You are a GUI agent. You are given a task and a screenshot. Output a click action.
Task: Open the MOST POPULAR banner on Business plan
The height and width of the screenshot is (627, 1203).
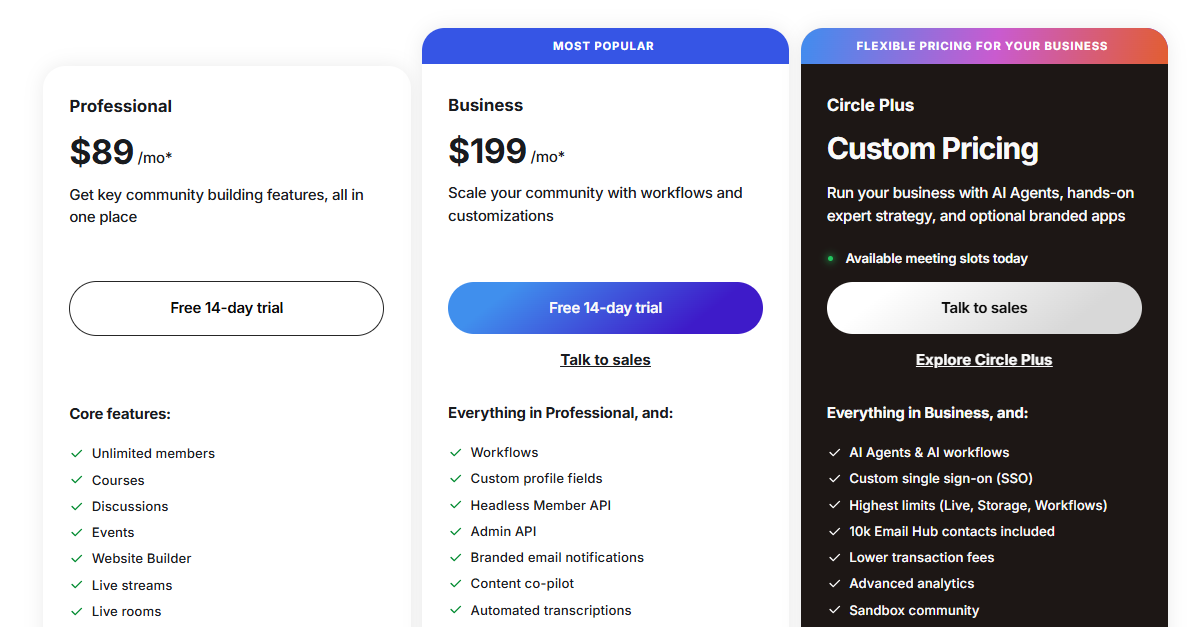click(x=605, y=45)
